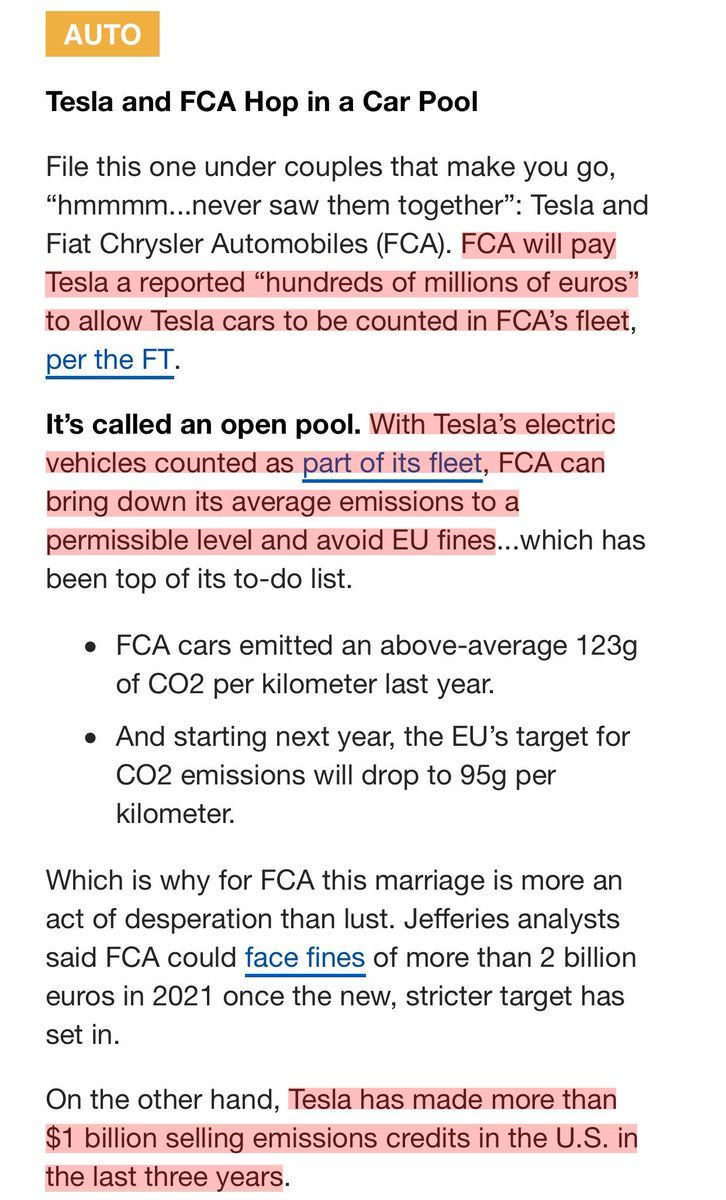
Task: Click the orange AUTO category tag
Action: 102,35
